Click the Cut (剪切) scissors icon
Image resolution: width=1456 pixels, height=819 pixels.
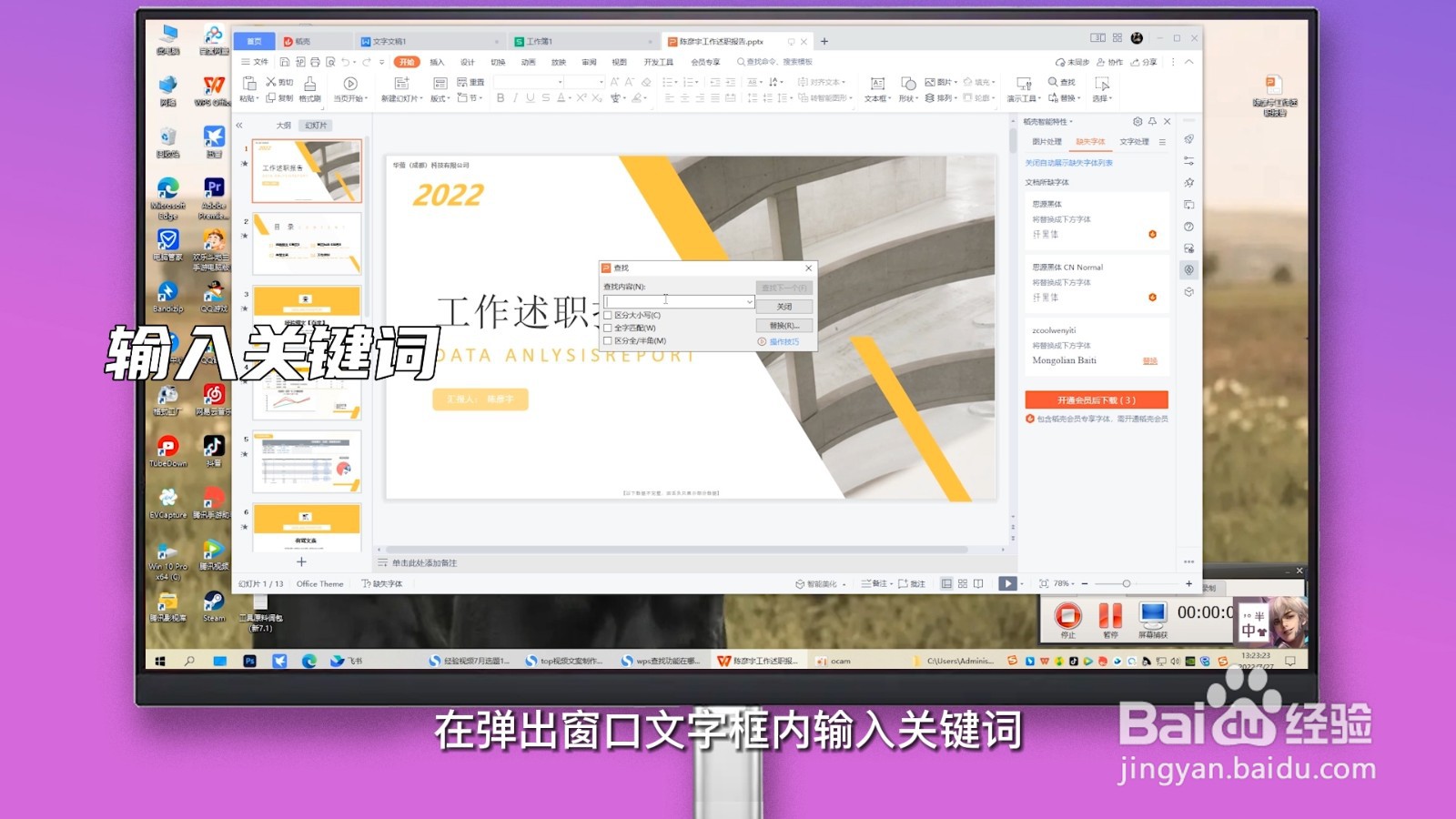click(270, 82)
